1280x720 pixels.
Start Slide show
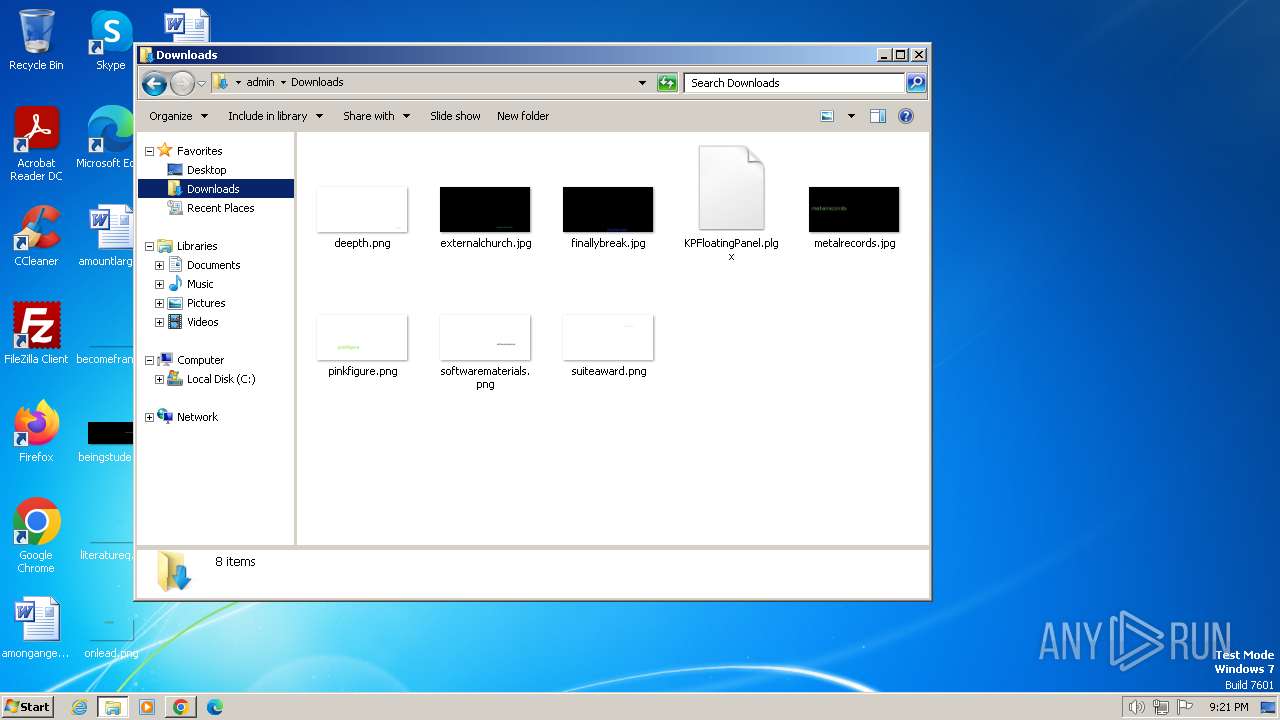(x=455, y=116)
